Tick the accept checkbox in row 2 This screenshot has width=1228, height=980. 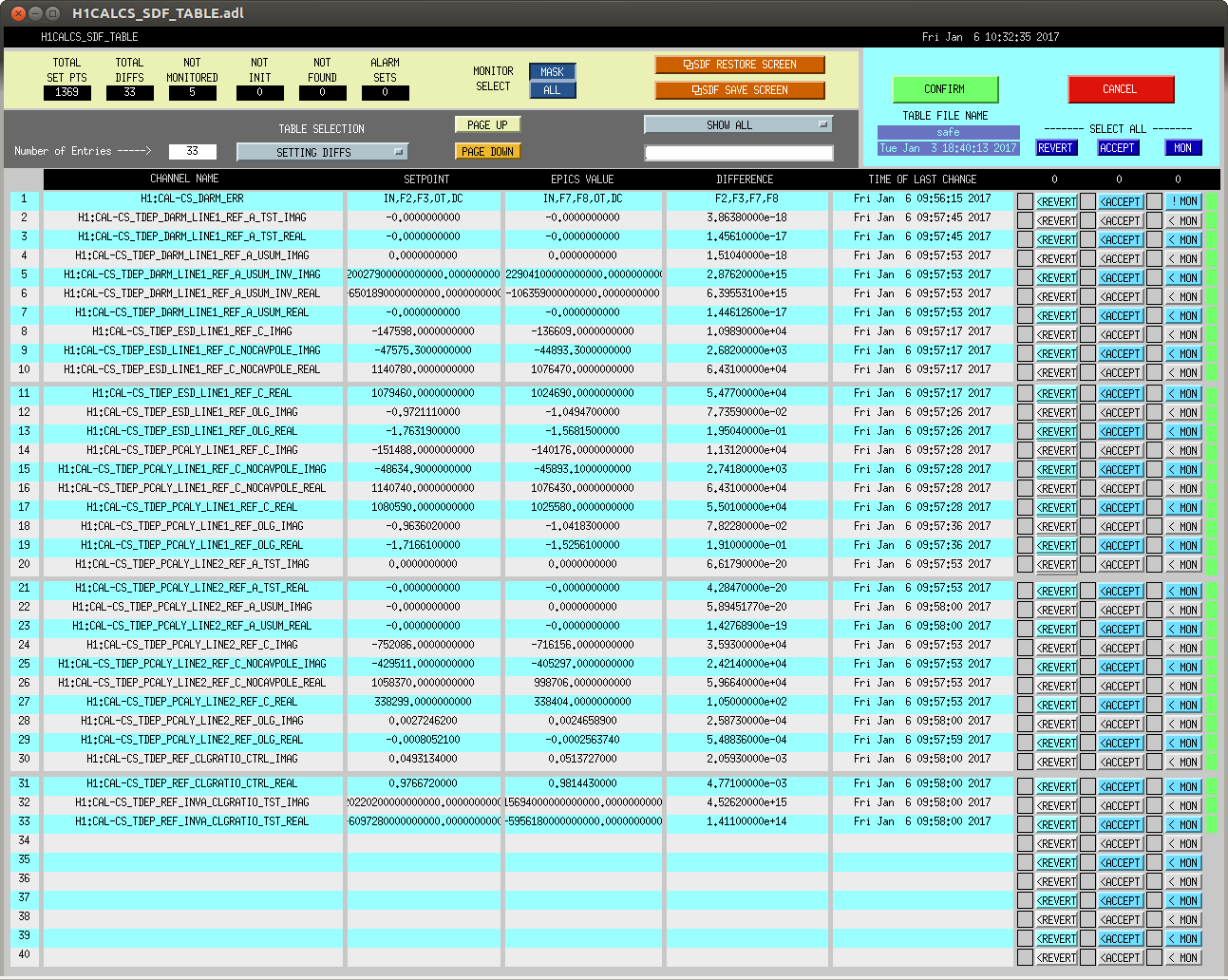tap(1087, 220)
